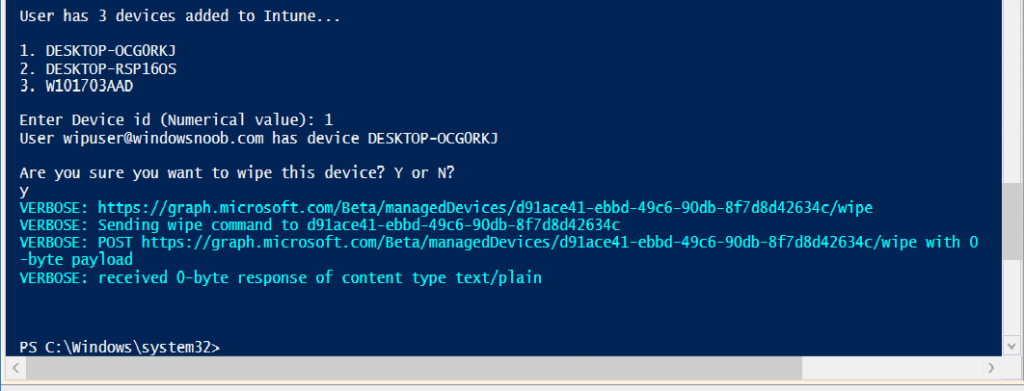Screen dimensions: 1024x391
Task: Click the POST graph.microsoft.com URL line
Action: 500,243
